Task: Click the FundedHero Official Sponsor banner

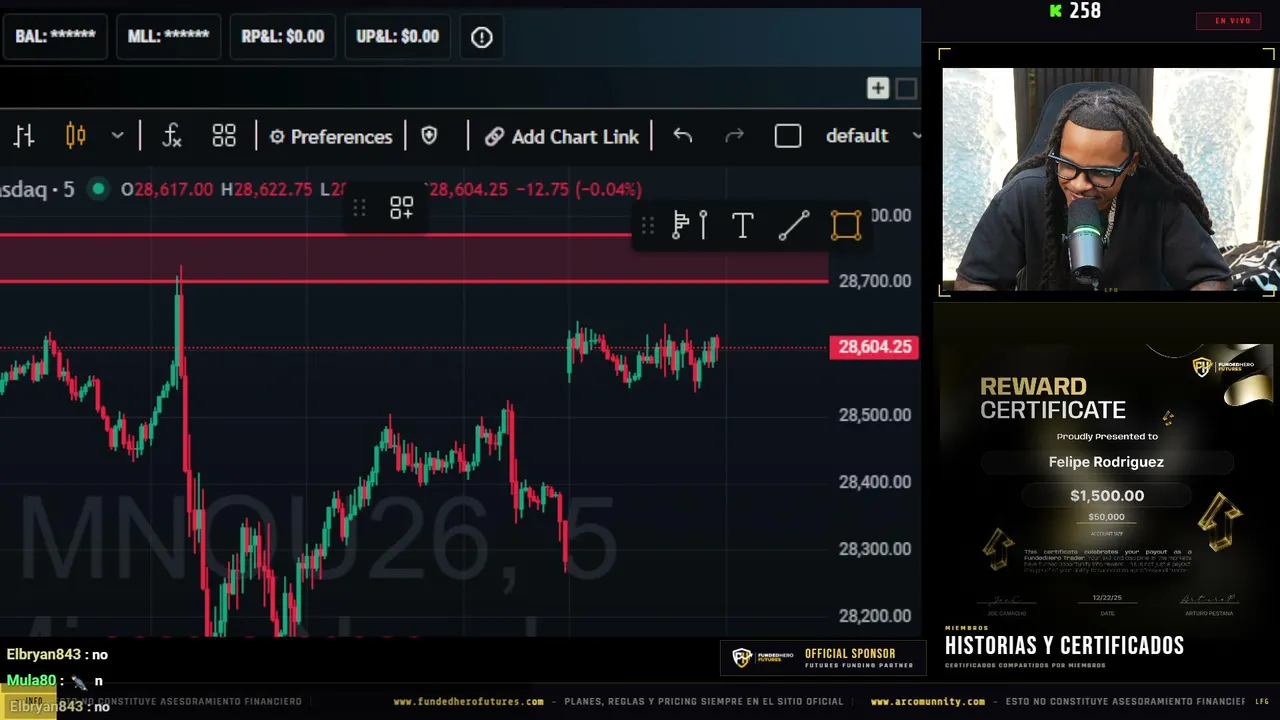Action: point(823,658)
